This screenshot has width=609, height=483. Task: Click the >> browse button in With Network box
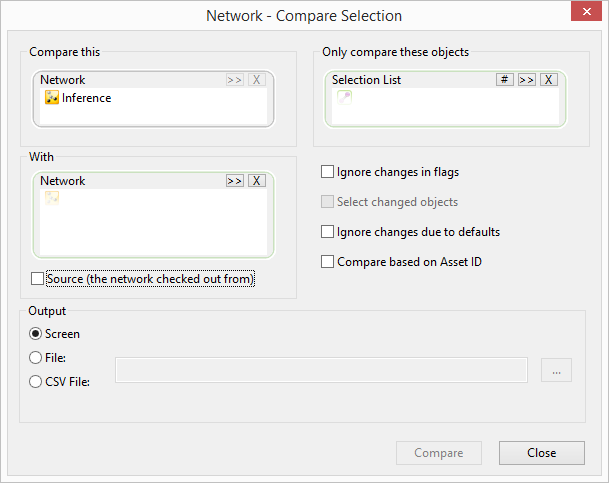235,181
